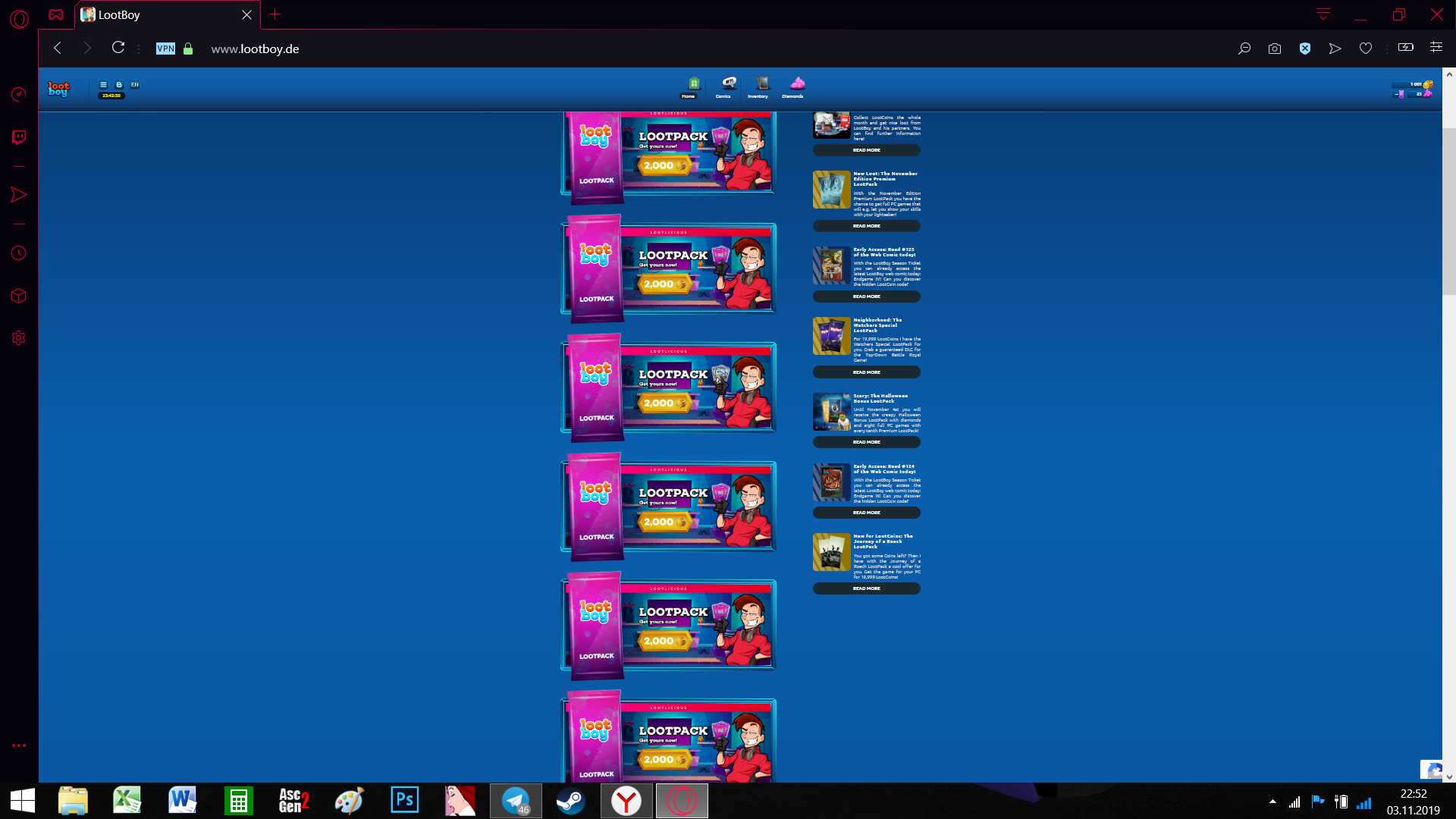Open the Diamonds section
Image resolution: width=1456 pixels, height=819 pixels.
[x=793, y=88]
